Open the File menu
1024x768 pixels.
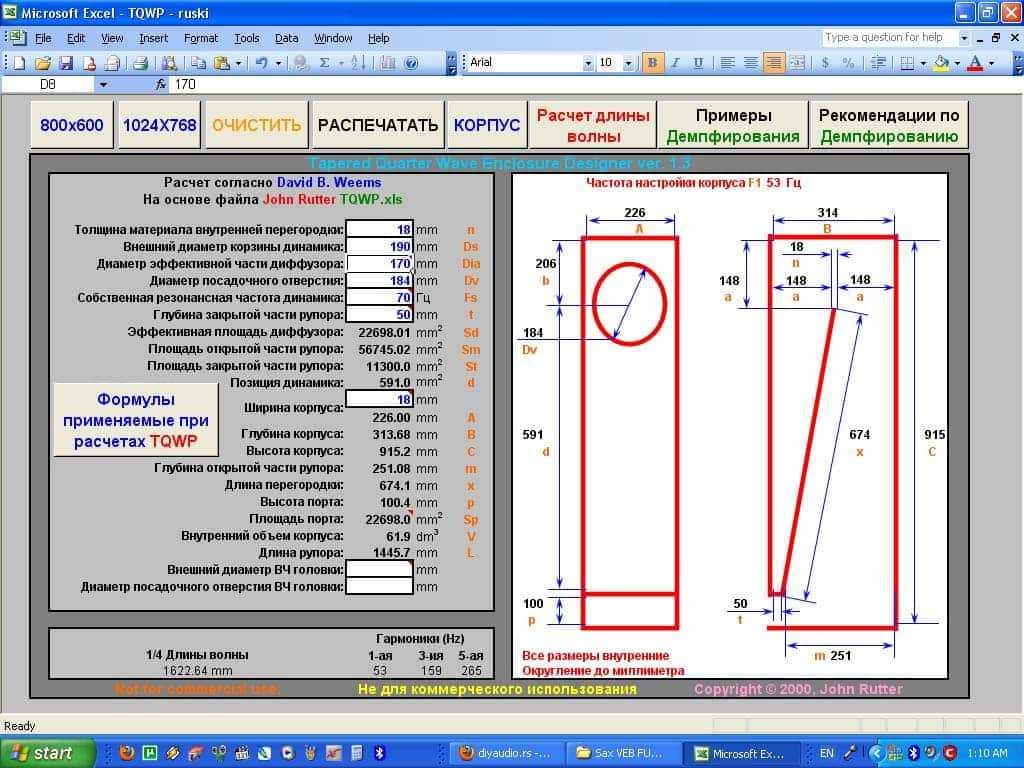(43, 38)
